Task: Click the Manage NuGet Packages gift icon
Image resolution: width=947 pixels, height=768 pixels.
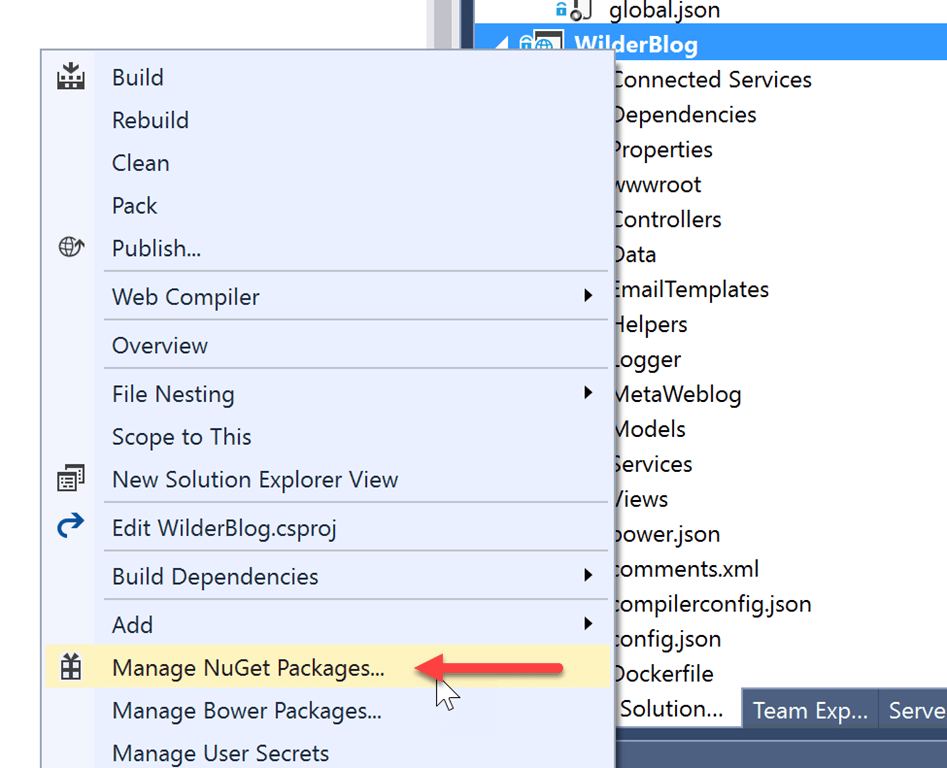Action: tap(70, 667)
